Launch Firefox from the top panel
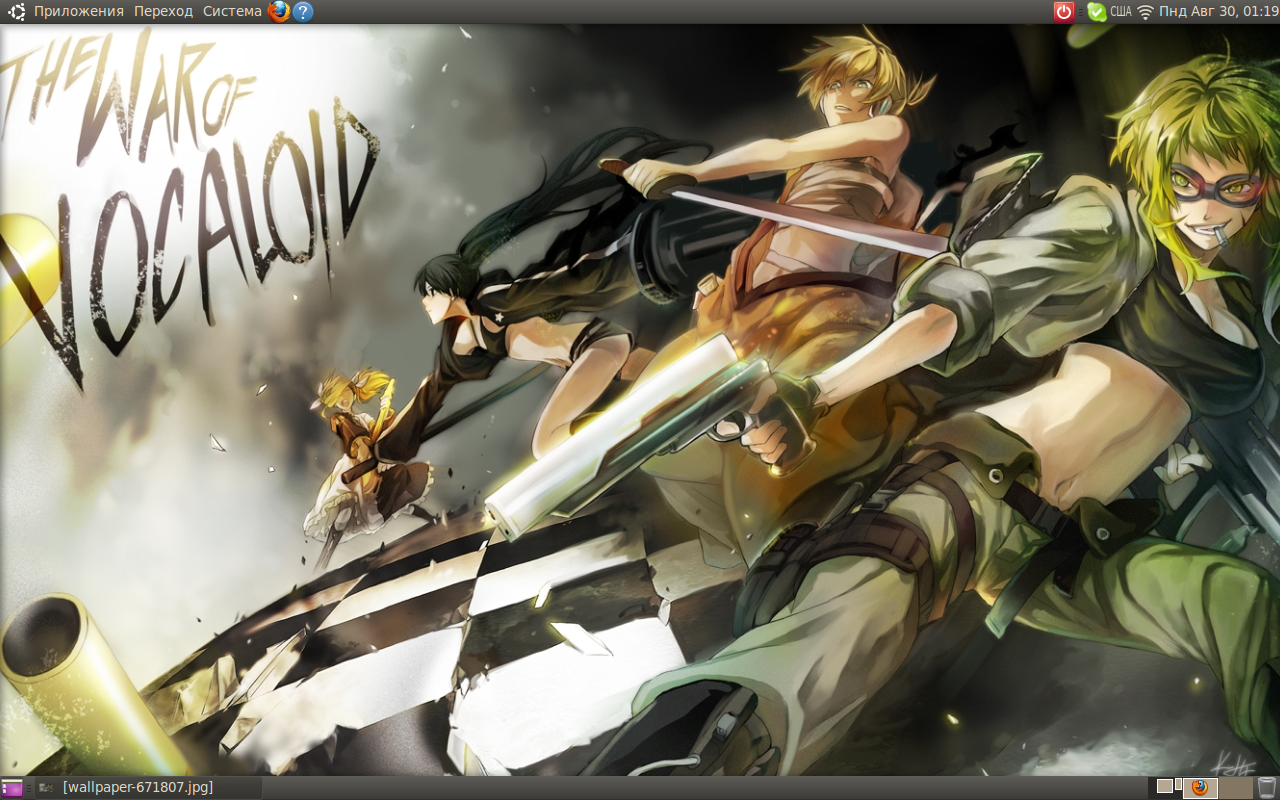The width and height of the screenshot is (1280, 800). coord(279,12)
